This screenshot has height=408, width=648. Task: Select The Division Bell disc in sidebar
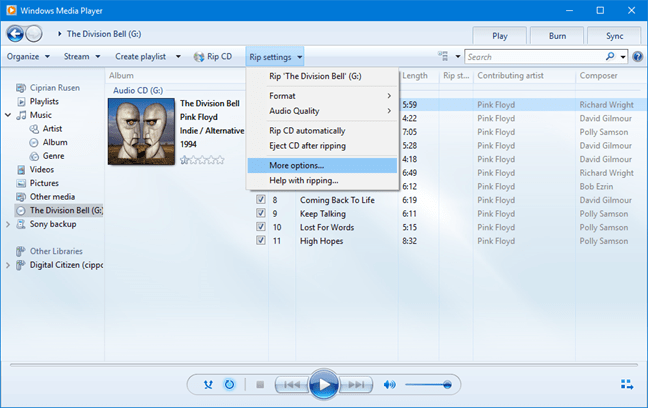point(59,210)
